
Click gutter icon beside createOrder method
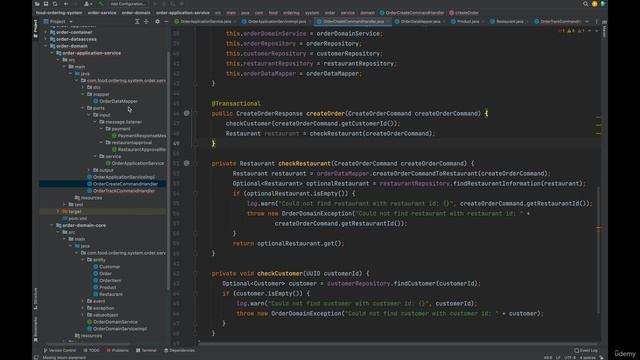tap(187, 113)
